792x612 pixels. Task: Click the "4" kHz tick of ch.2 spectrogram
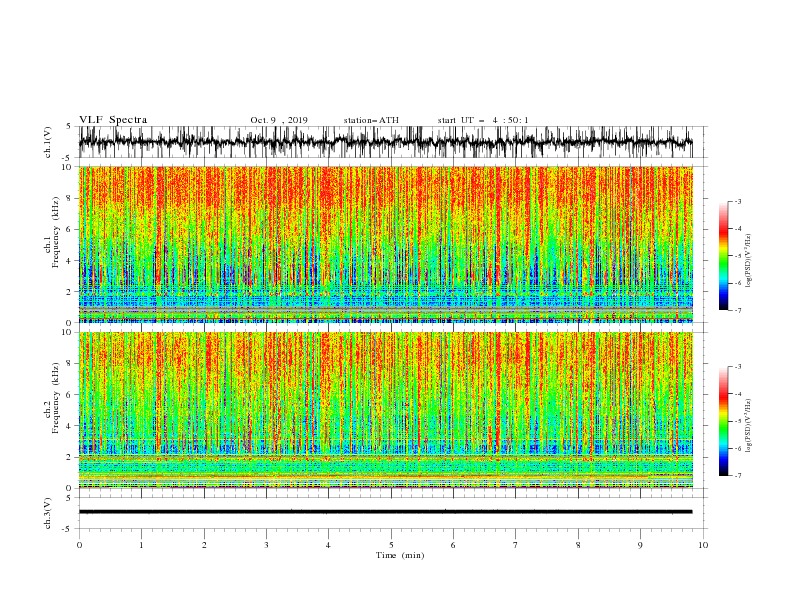coord(70,426)
